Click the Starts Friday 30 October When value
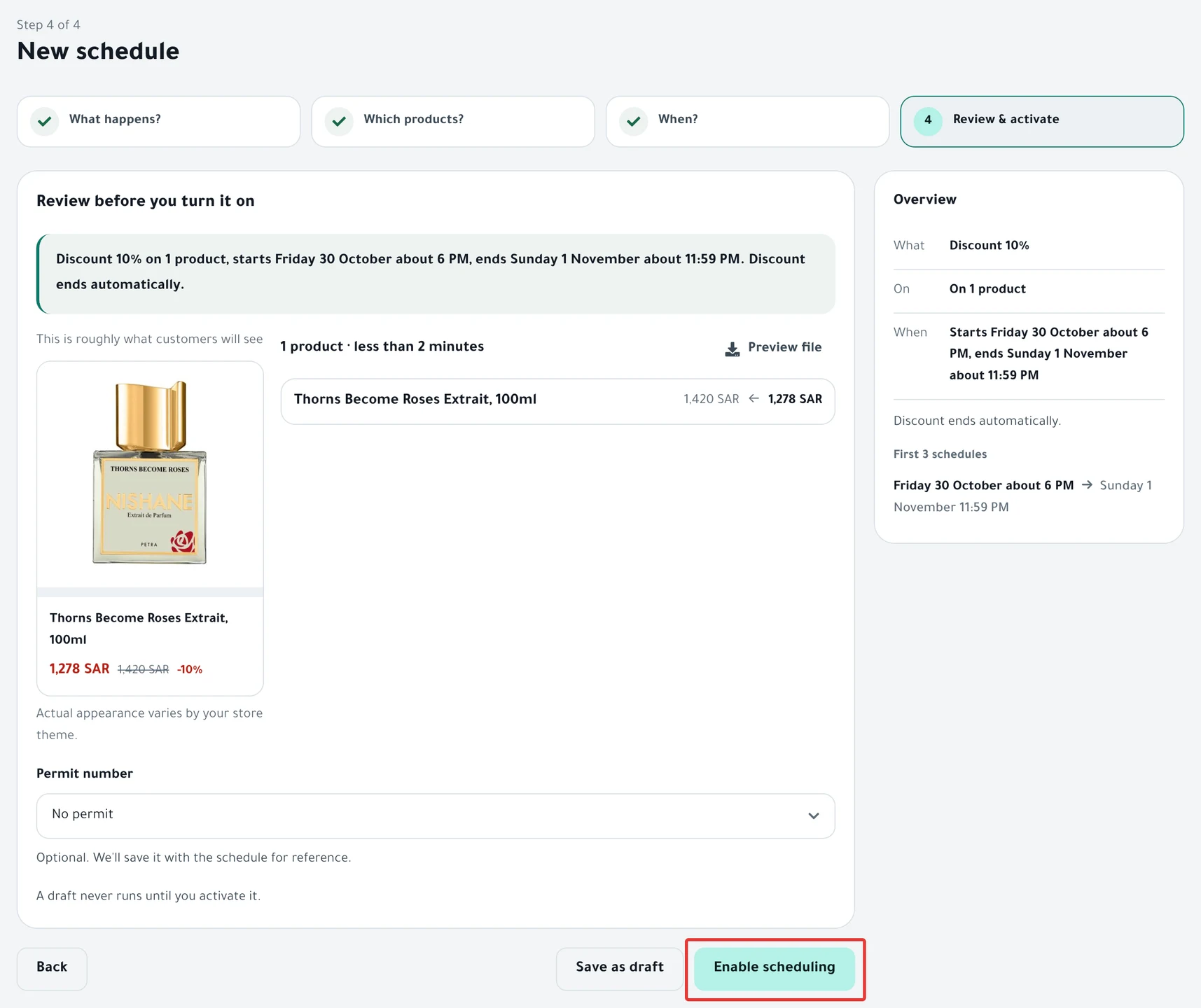This screenshot has height=1008, width=1201. click(x=1048, y=353)
